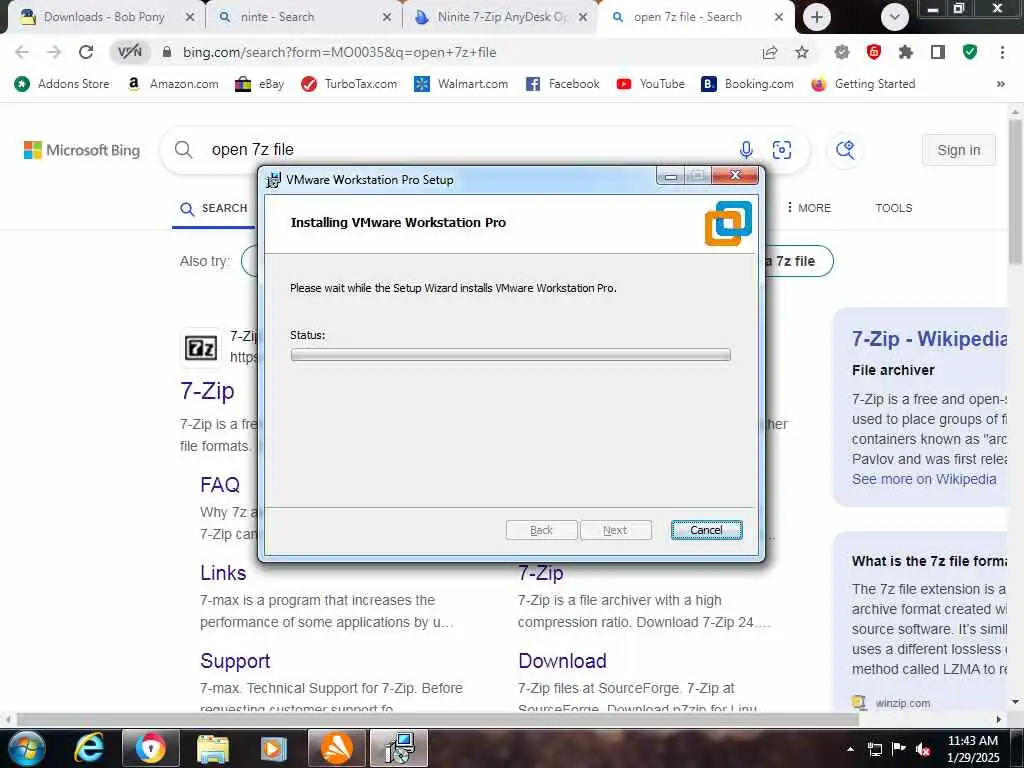Click the horizontal page scrollbar
Image resolution: width=1024 pixels, height=768 pixels.
(437, 720)
